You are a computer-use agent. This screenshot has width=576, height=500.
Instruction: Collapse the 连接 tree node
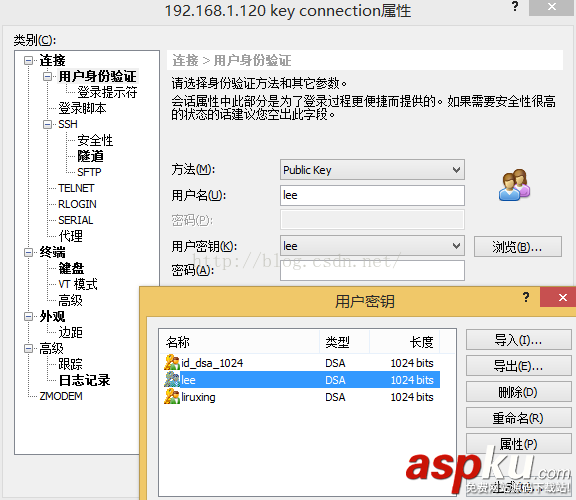pos(28,60)
